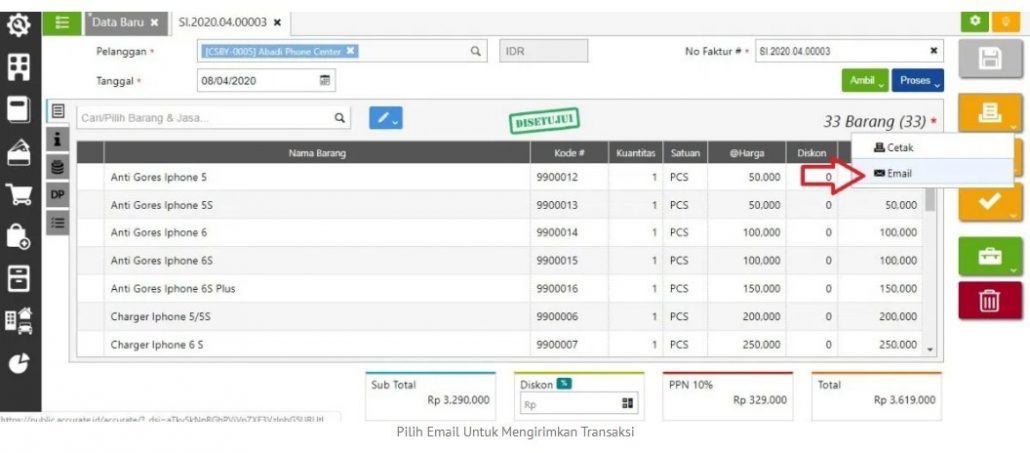1030x453 pixels.
Task: Click the orange checkmark button
Action: (990, 202)
